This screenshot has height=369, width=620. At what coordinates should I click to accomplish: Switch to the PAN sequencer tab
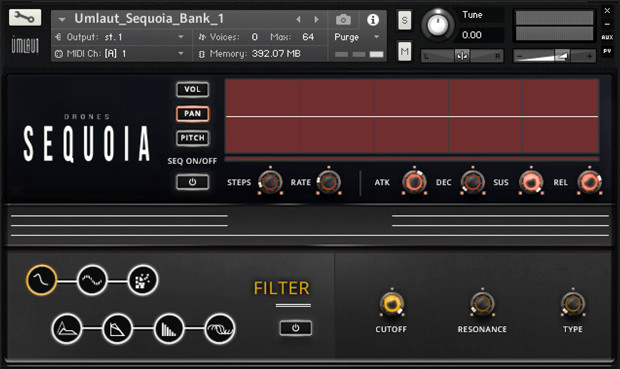click(x=192, y=114)
